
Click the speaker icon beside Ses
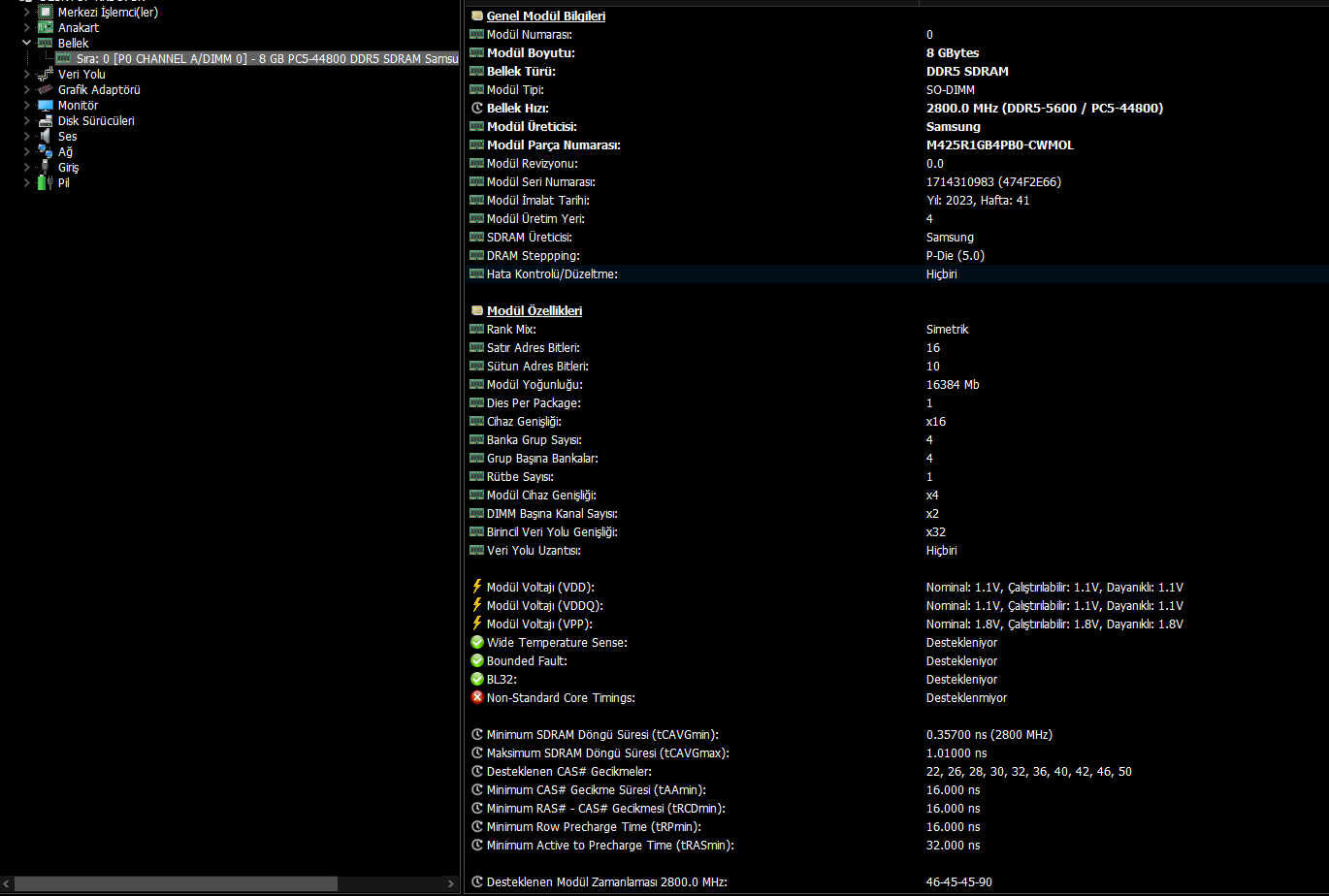[x=45, y=137]
